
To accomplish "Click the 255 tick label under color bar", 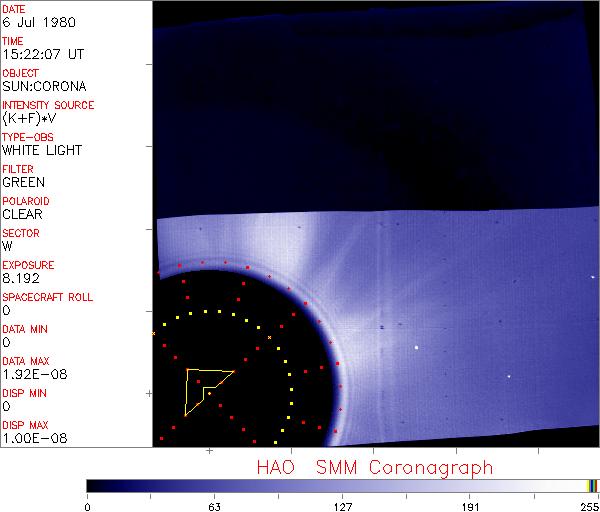I will pos(590,507).
